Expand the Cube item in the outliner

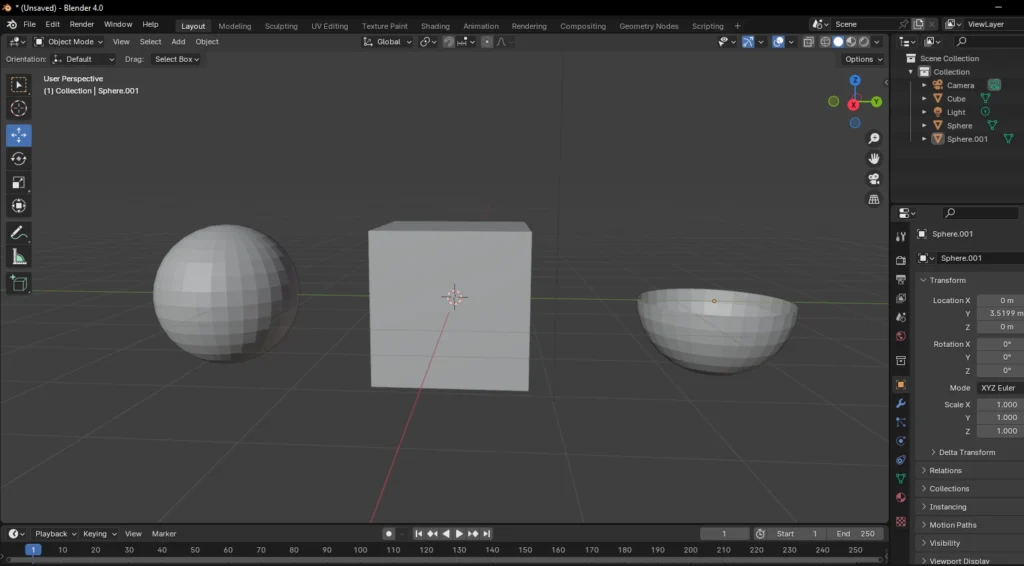(925, 99)
